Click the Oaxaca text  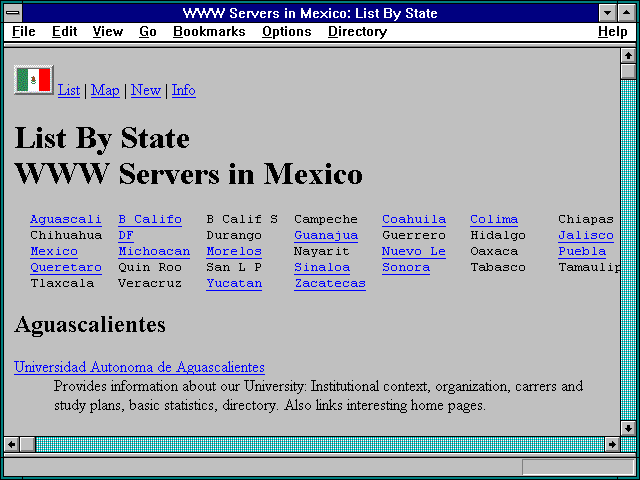(x=494, y=251)
